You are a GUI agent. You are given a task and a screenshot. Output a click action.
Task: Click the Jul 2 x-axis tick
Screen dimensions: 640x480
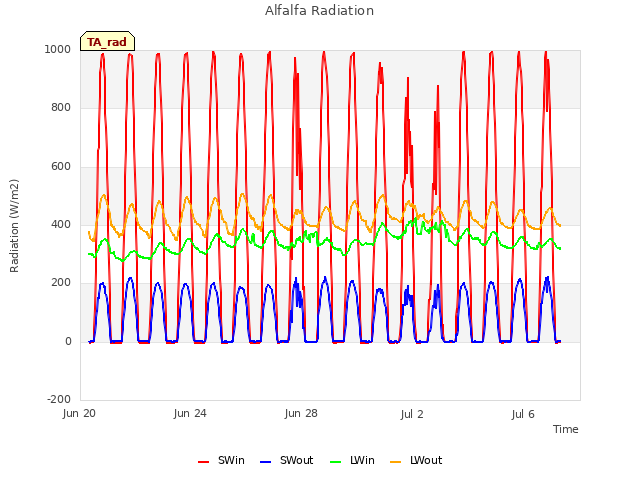click(x=412, y=414)
